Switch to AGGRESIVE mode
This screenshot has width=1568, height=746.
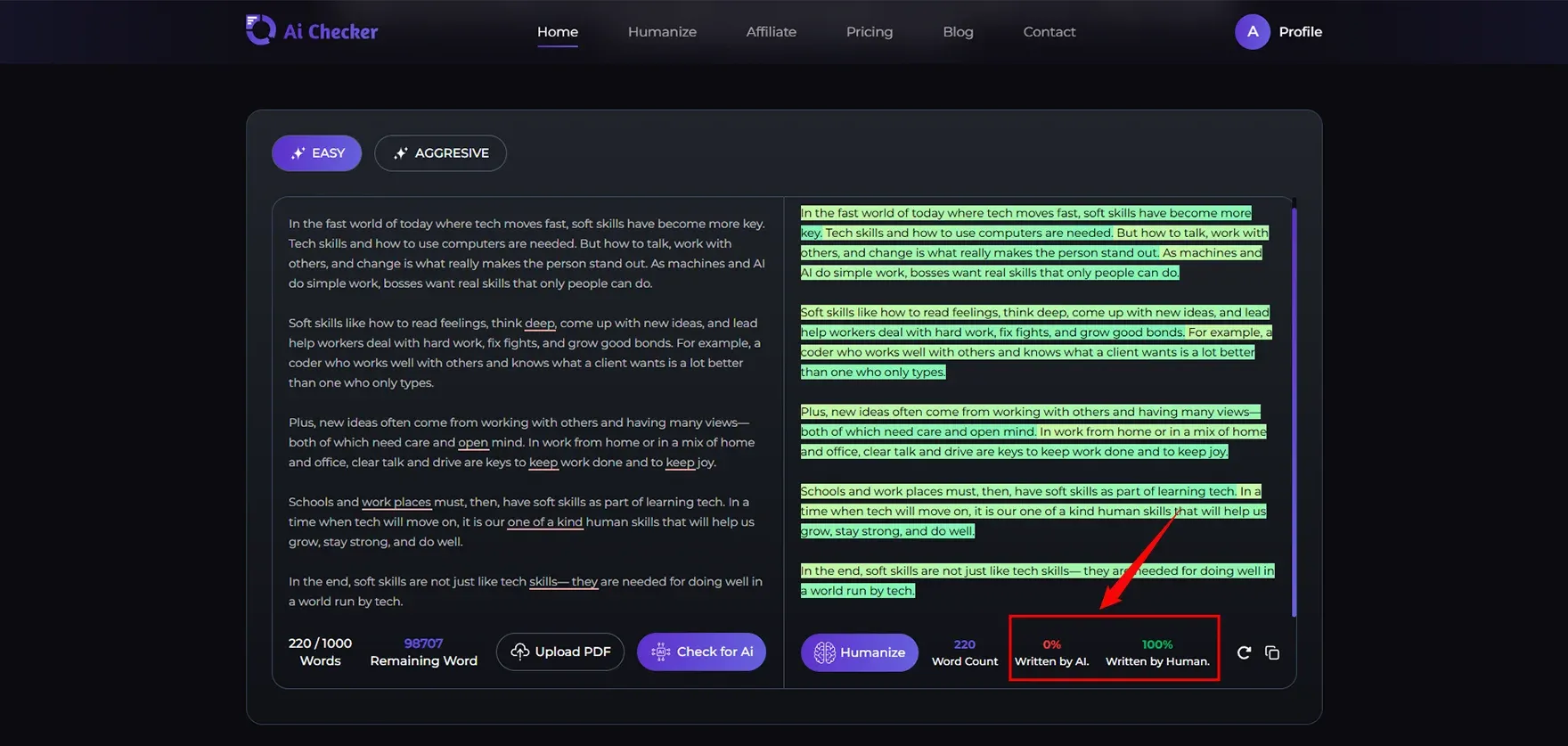(x=440, y=153)
